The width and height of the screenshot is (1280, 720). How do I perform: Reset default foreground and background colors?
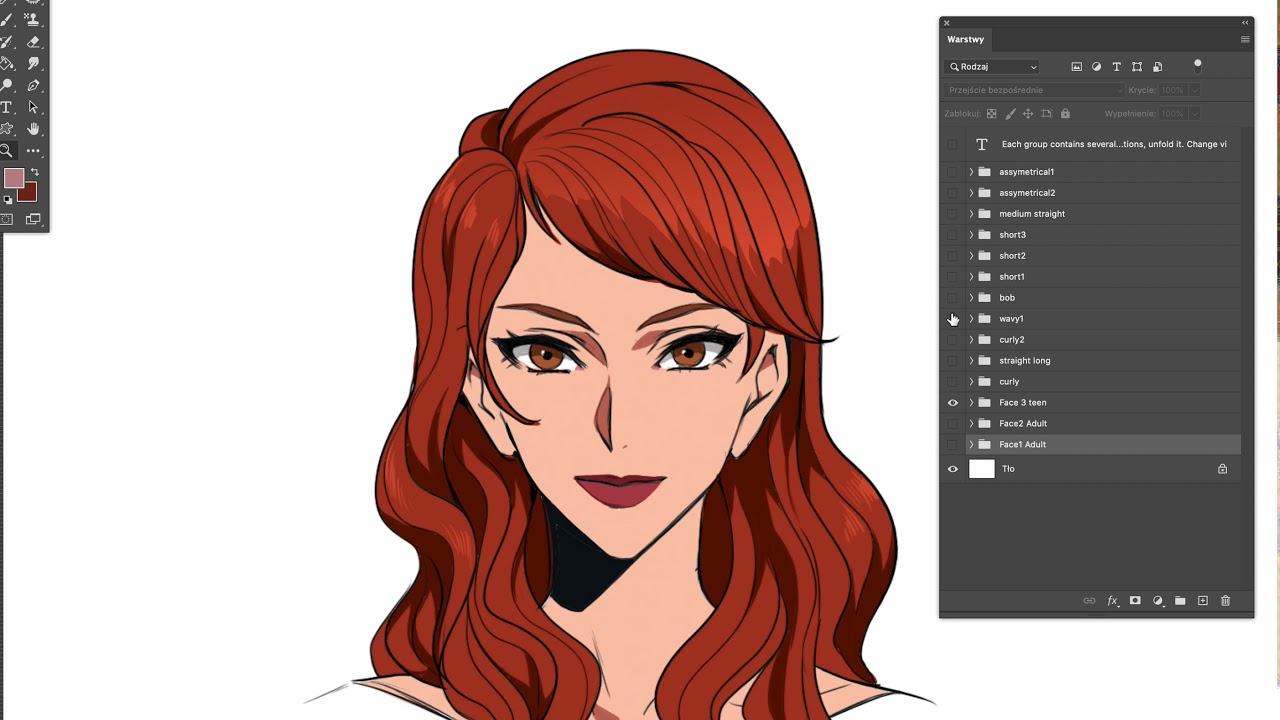(8, 200)
